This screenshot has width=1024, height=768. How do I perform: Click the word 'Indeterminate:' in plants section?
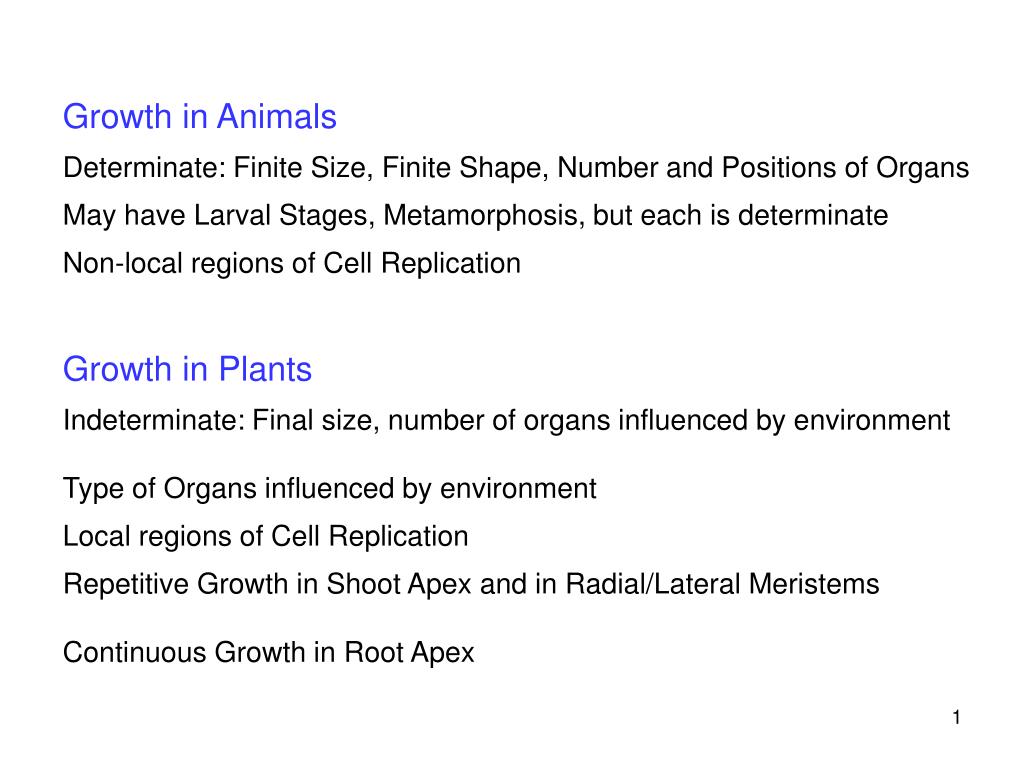(x=154, y=421)
